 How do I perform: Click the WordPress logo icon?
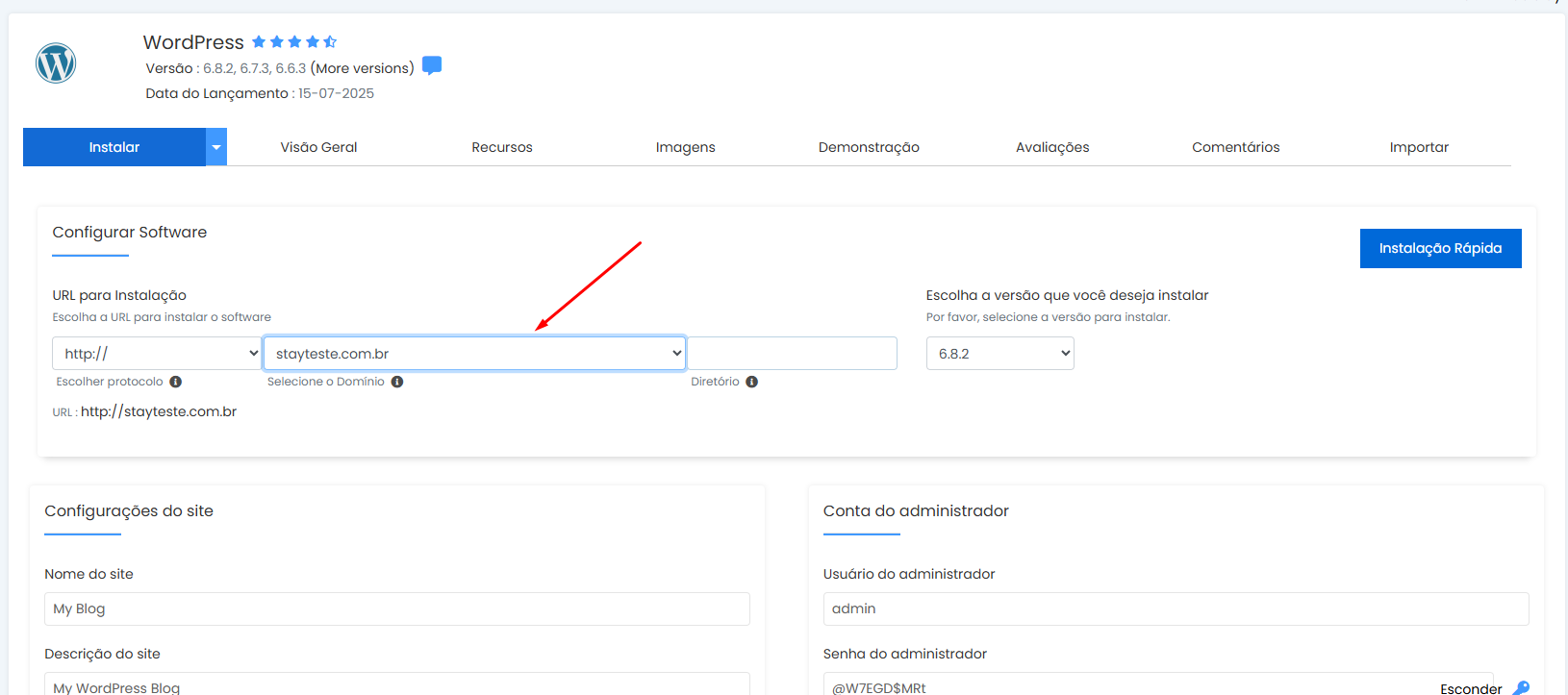point(56,63)
